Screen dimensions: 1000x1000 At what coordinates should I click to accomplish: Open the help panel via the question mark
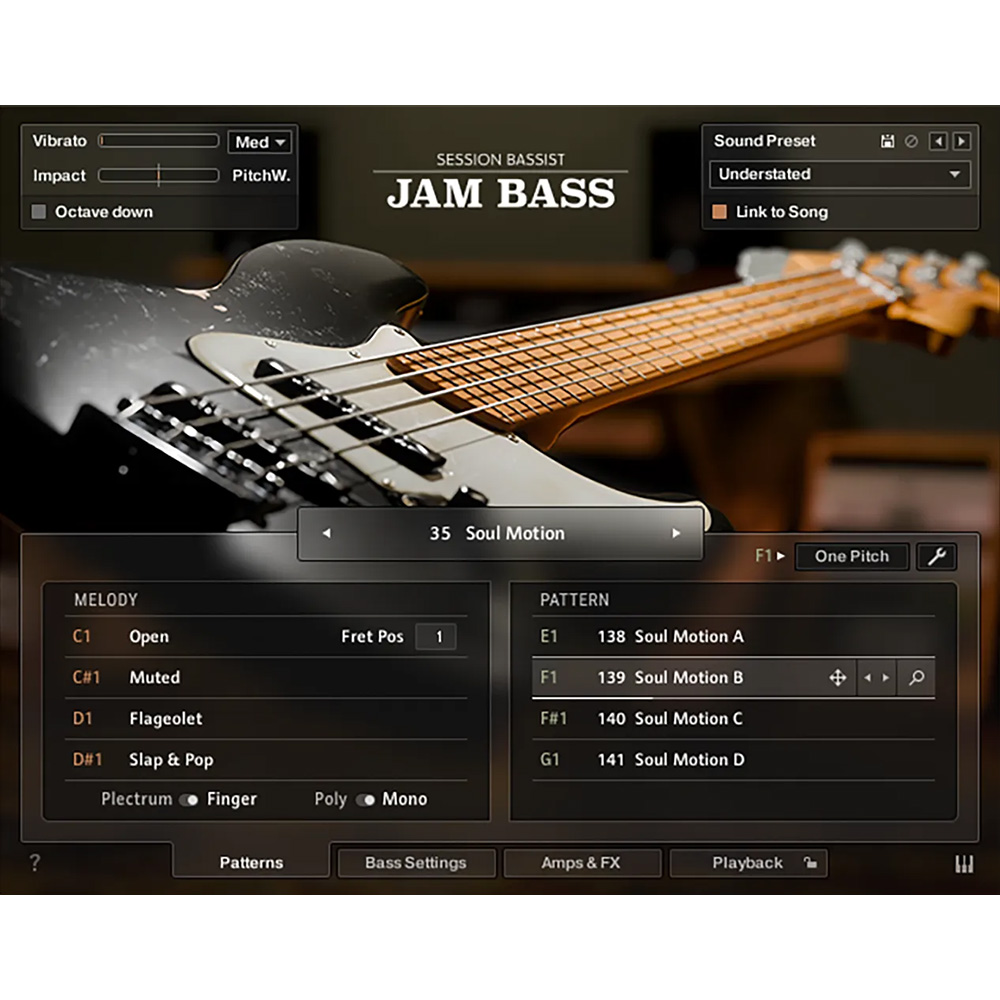pyautogui.click(x=35, y=862)
